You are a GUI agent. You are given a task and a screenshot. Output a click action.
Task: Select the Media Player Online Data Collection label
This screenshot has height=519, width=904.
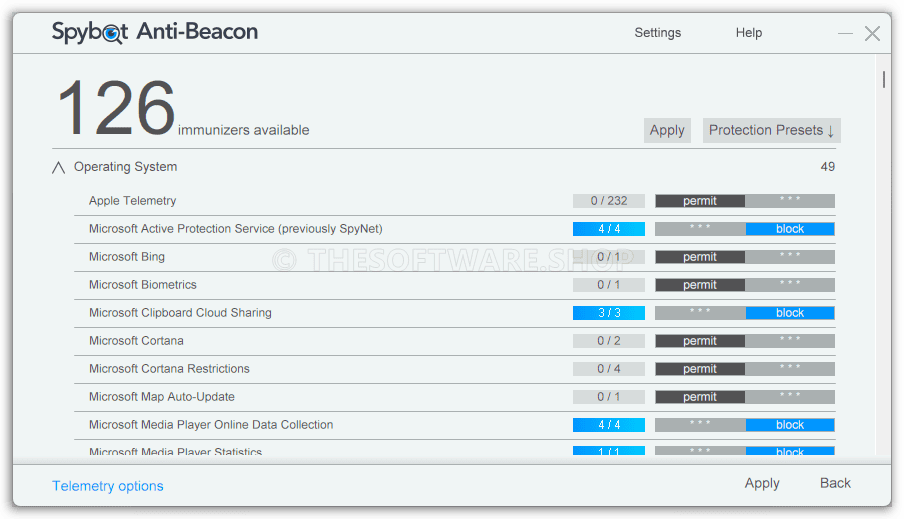point(211,425)
